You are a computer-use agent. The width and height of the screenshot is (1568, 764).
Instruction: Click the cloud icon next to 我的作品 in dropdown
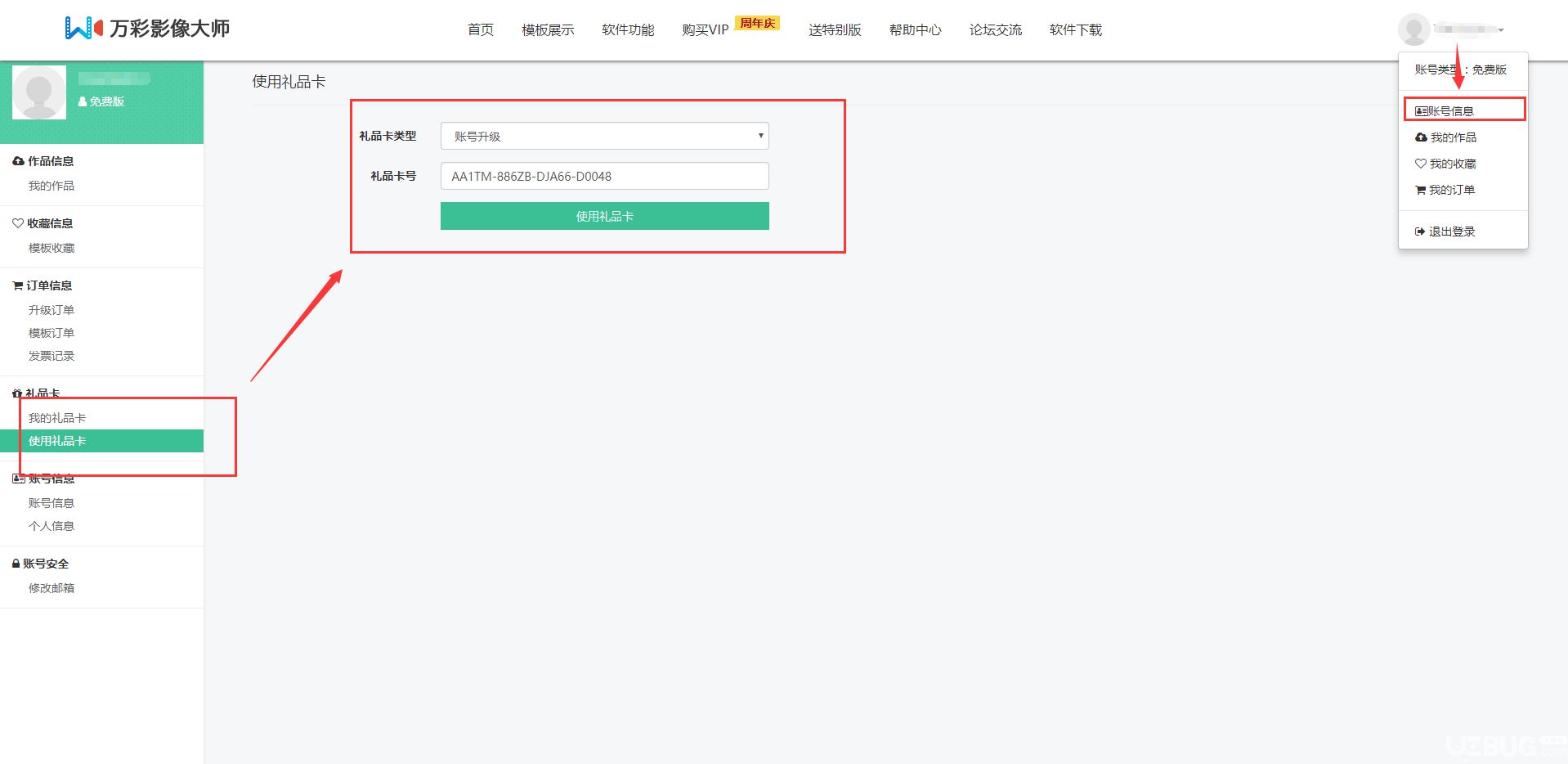(x=1421, y=137)
